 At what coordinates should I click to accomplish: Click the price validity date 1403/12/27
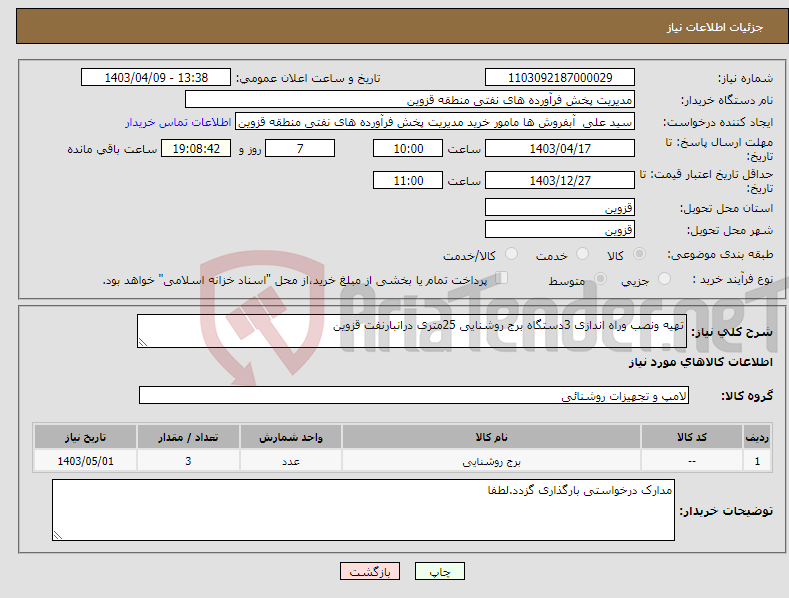(x=560, y=180)
